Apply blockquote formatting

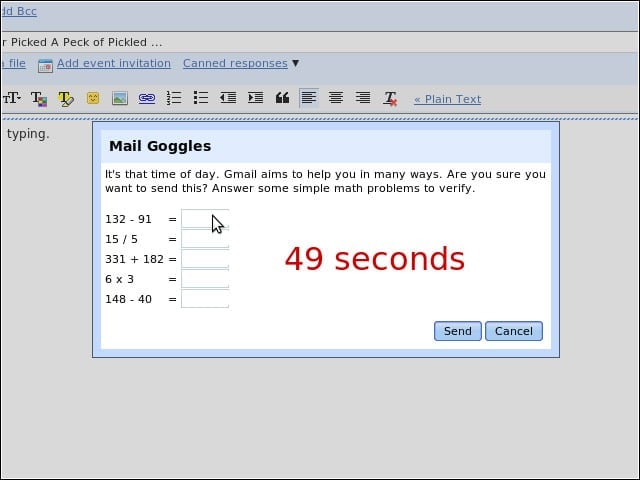tap(282, 98)
